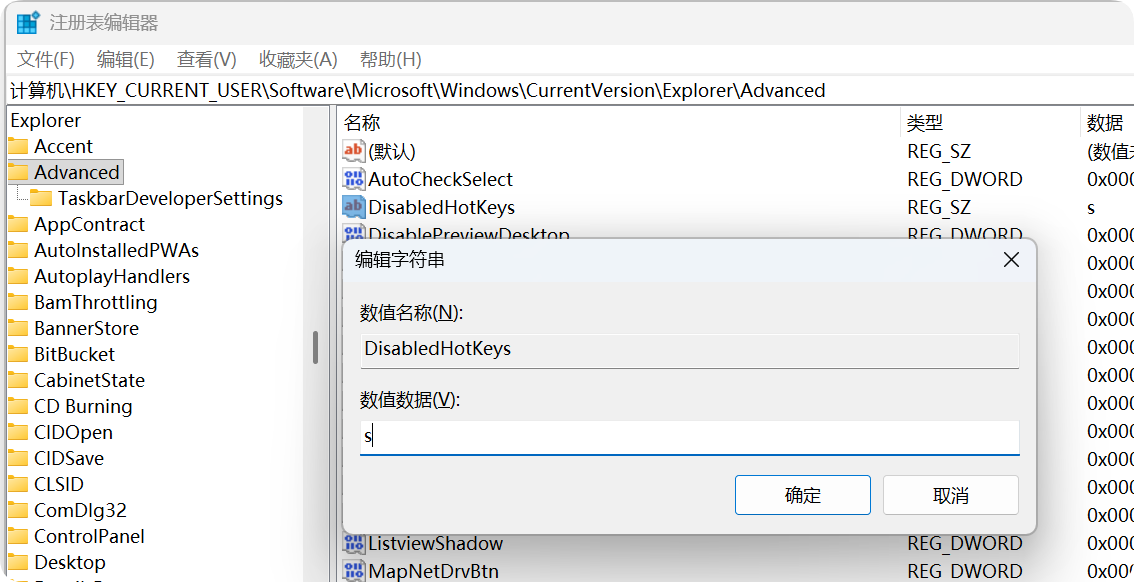Open the 收藏夹(A) menu
The width and height of the screenshot is (1134, 582).
[298, 59]
